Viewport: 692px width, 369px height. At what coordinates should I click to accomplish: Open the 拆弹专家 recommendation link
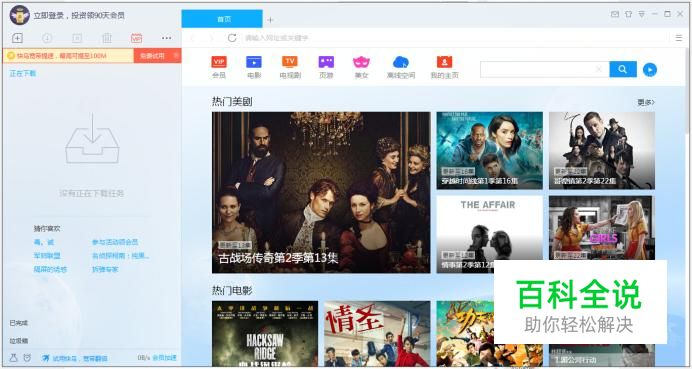[x=105, y=269]
